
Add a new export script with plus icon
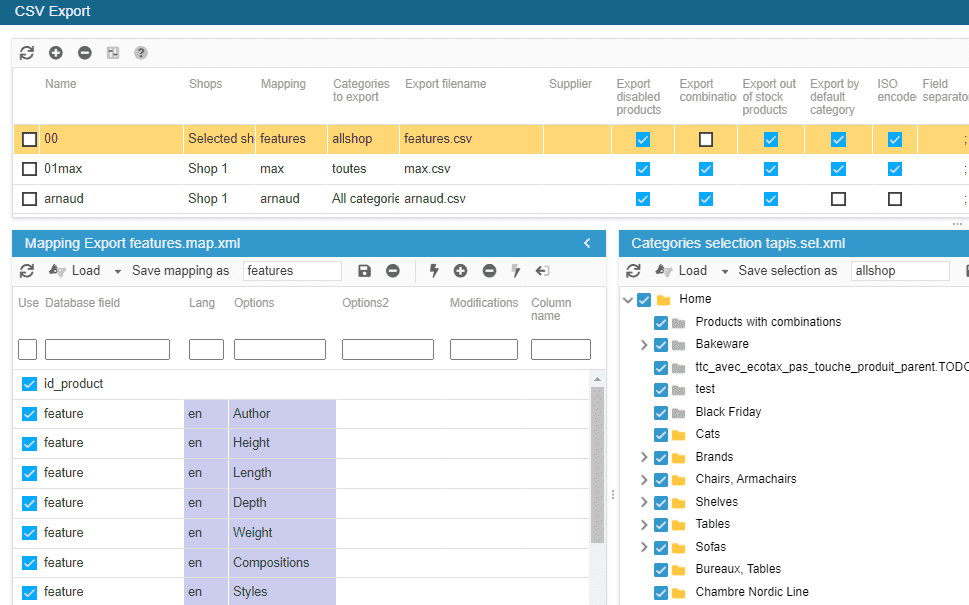[x=56, y=53]
